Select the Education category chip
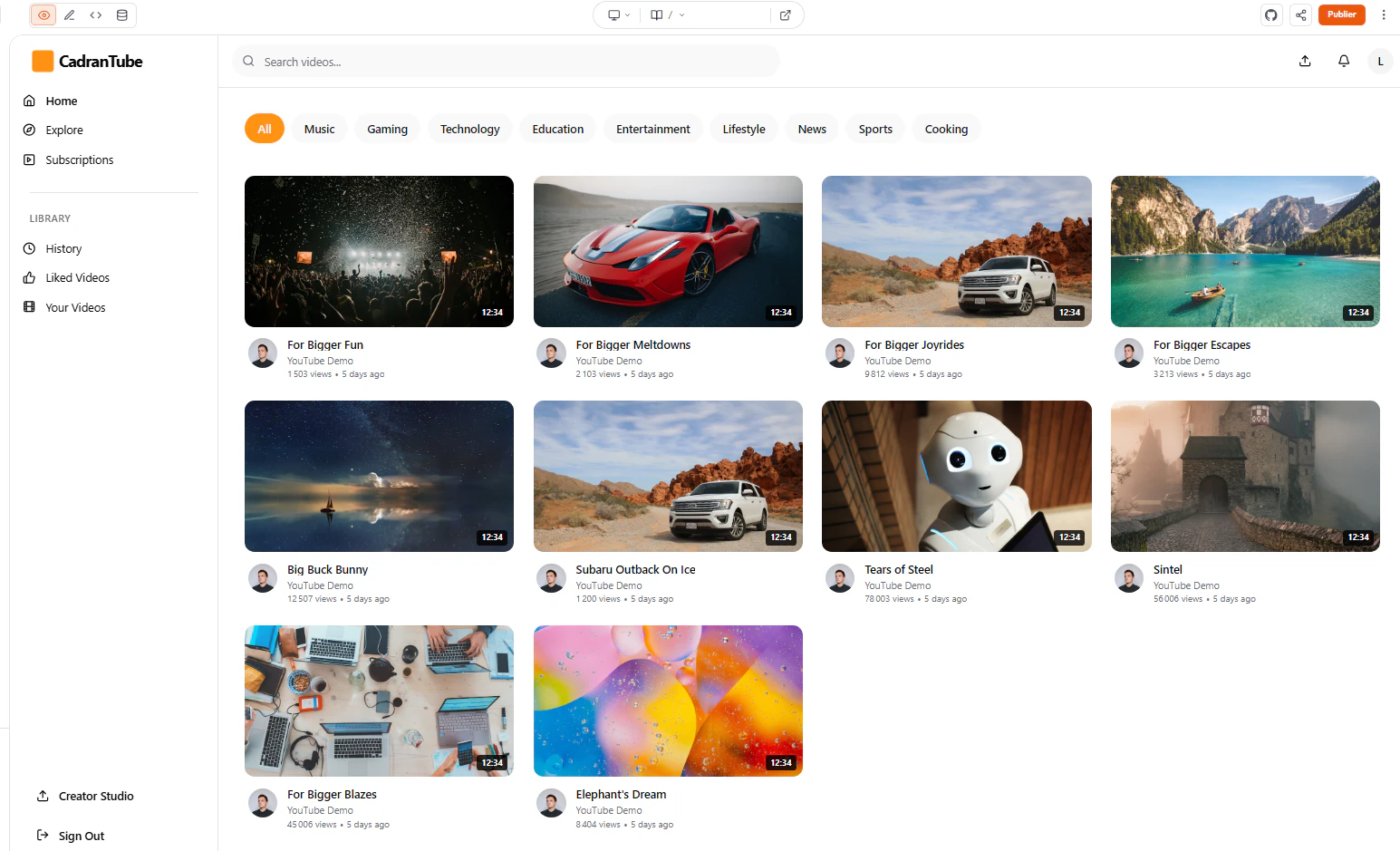This screenshot has height=851, width=1400. tap(558, 129)
